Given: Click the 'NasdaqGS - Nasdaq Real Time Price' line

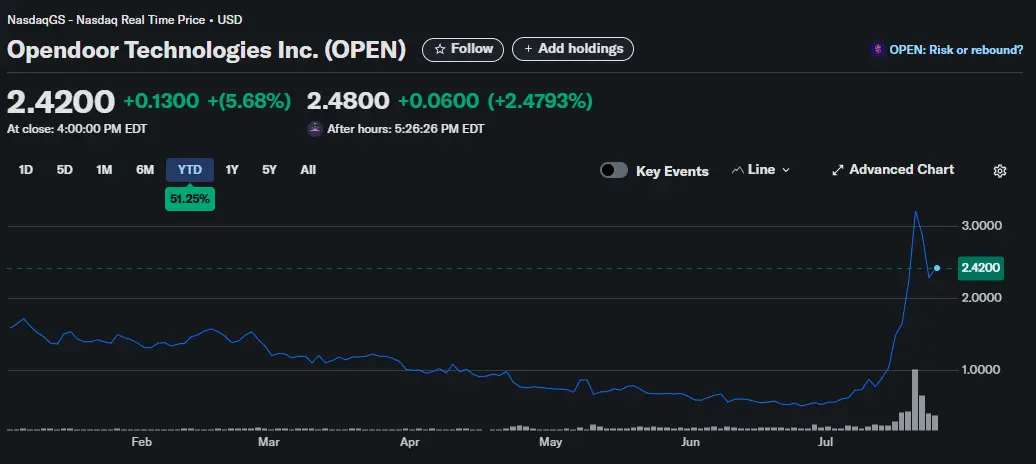Looking at the screenshot, I should [x=106, y=20].
